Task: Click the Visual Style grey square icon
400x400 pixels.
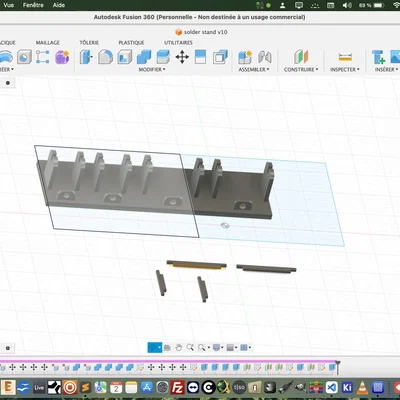Action: pos(230,348)
